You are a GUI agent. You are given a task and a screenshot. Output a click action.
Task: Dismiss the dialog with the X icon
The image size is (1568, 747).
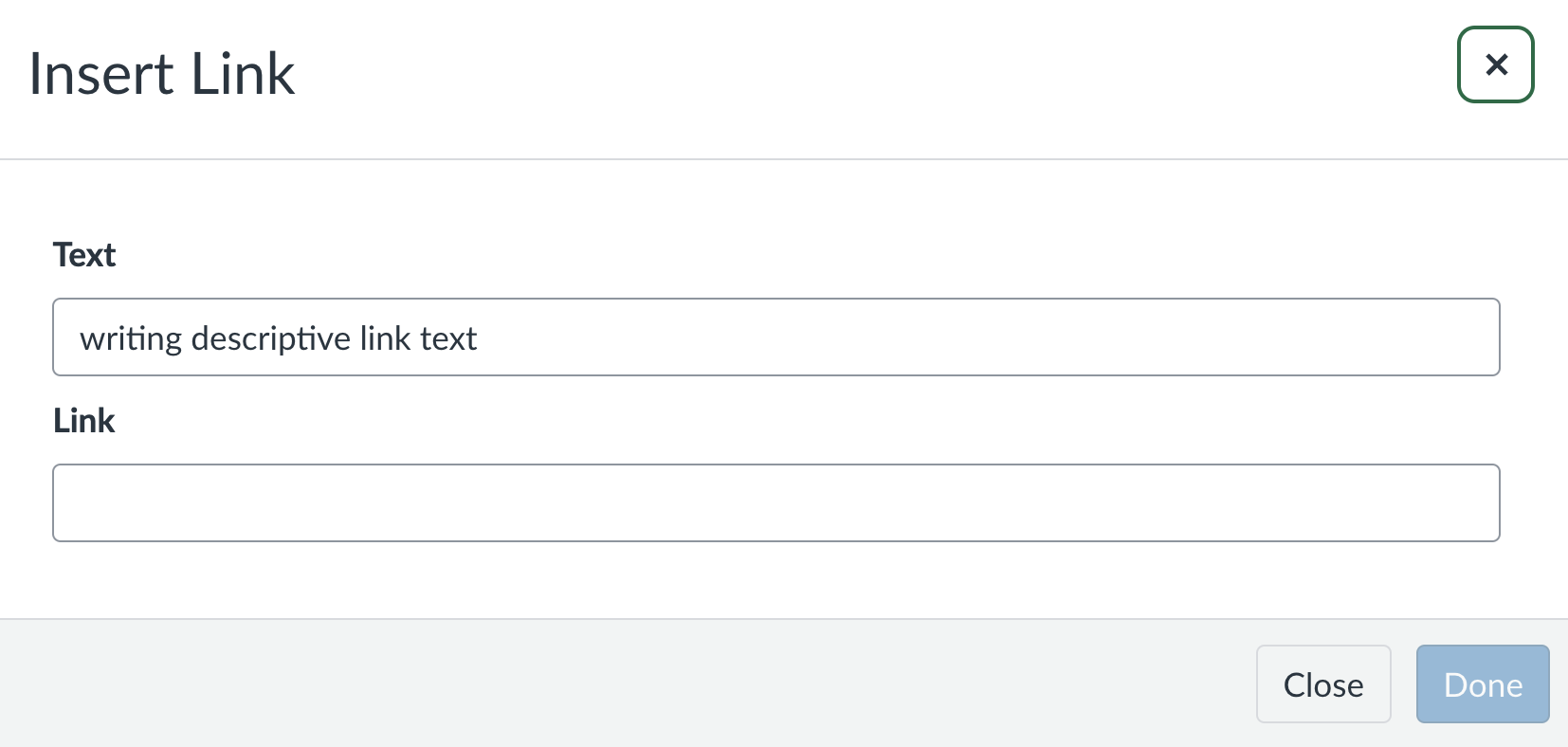click(x=1495, y=64)
